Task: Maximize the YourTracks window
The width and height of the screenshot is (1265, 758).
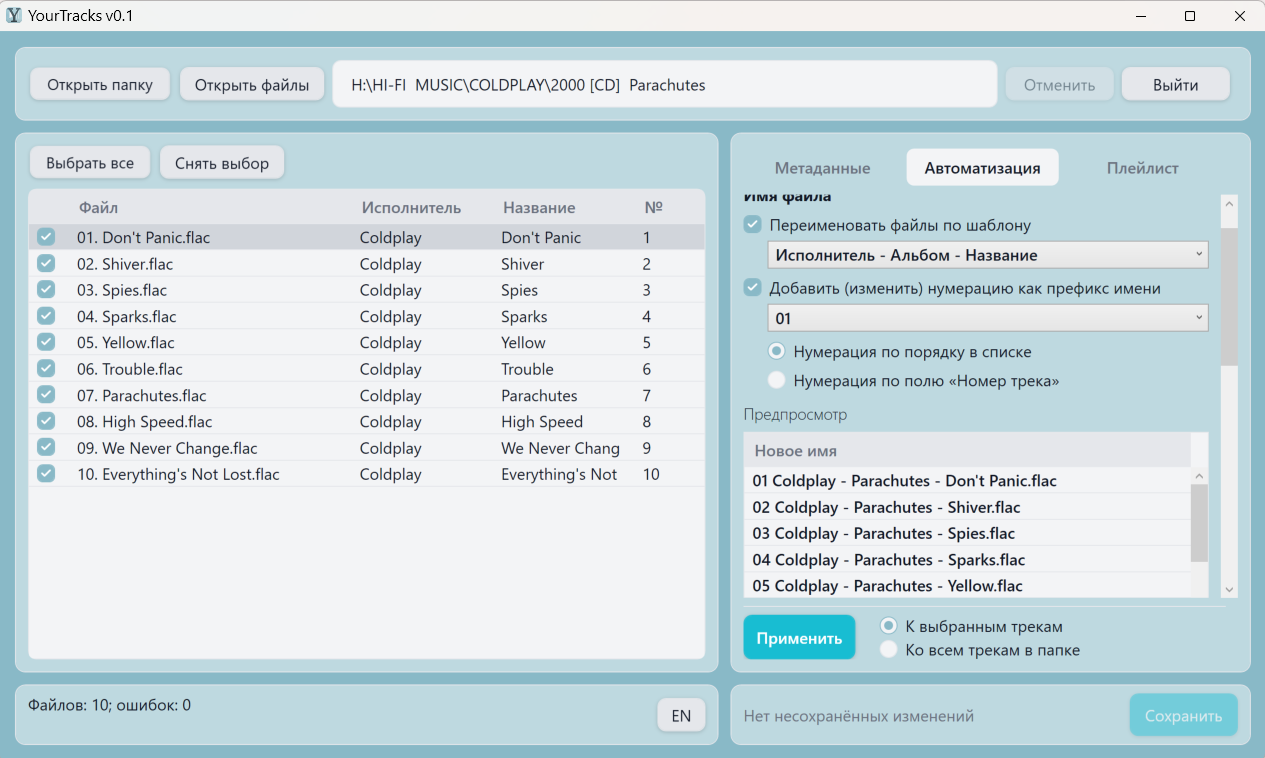Action: (1190, 15)
